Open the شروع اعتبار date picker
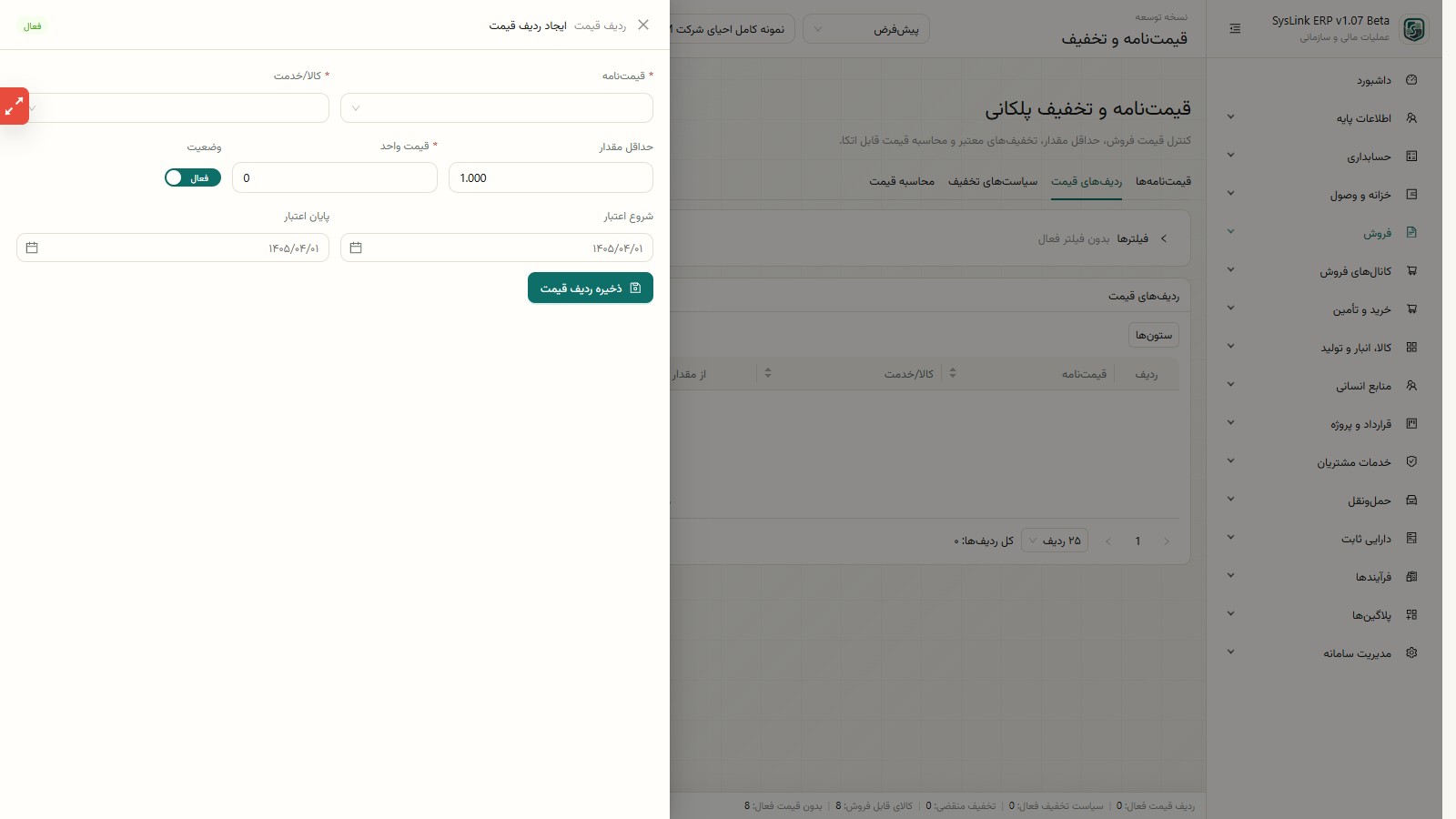The height and width of the screenshot is (819, 1456). (x=497, y=248)
